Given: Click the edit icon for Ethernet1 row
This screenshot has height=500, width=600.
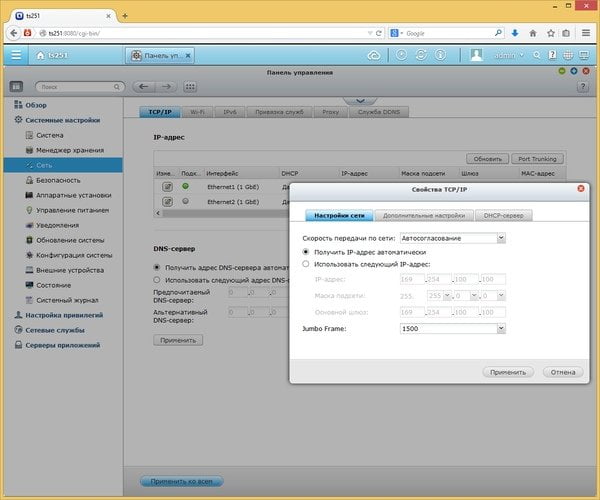Looking at the screenshot, I should [167, 187].
